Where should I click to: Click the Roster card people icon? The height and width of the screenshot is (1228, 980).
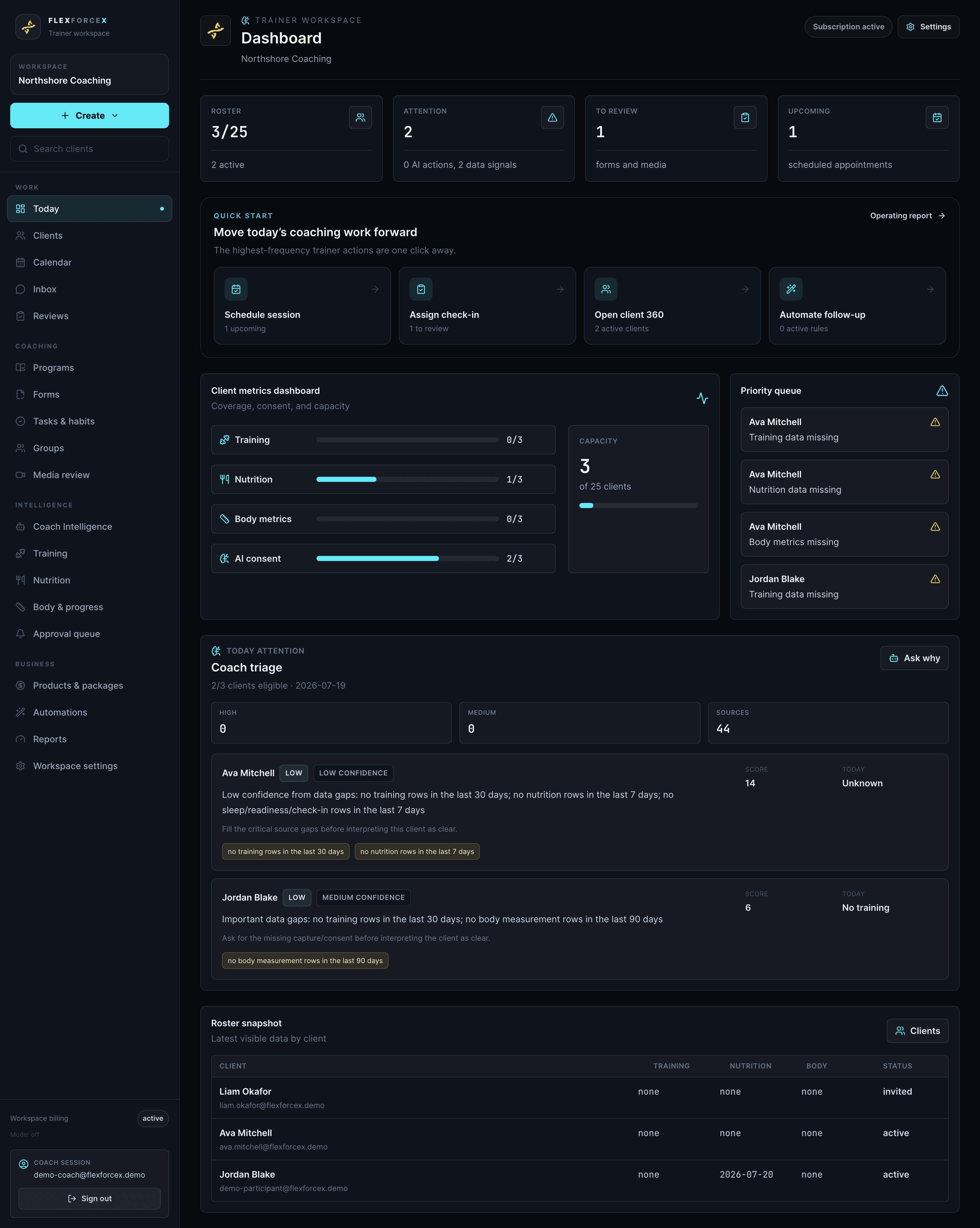(x=360, y=117)
